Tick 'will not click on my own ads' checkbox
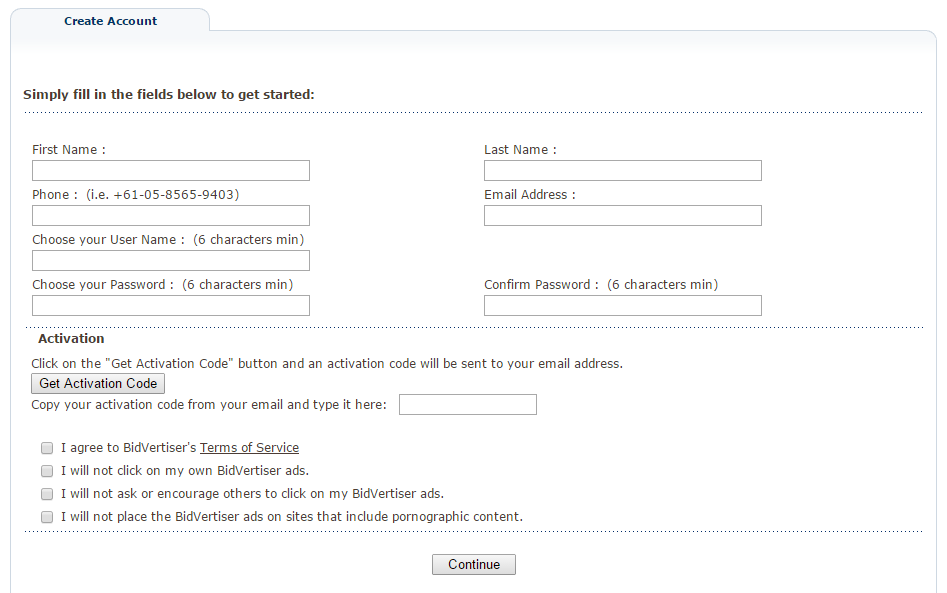947x593 pixels. pyautogui.click(x=47, y=471)
